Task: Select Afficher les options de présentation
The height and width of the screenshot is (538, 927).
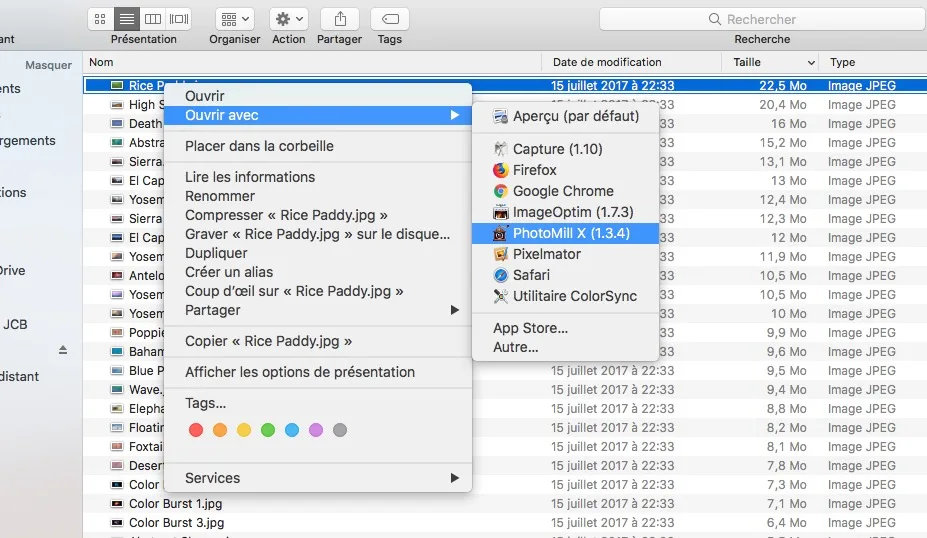Action: tap(318, 372)
